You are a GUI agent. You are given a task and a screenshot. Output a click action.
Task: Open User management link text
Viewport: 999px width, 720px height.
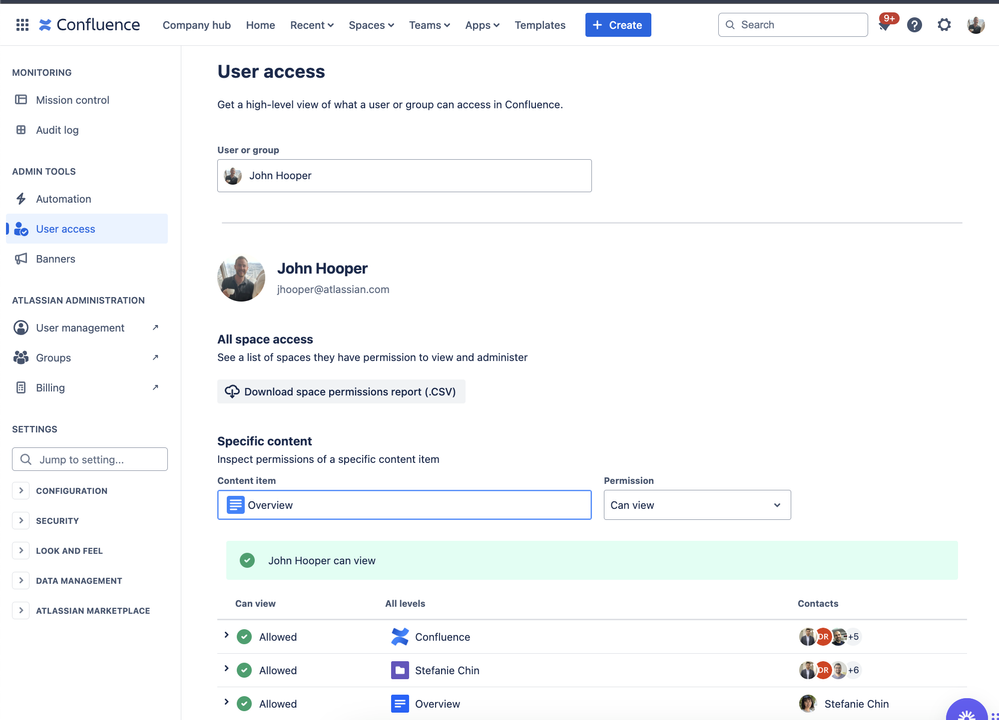80,328
